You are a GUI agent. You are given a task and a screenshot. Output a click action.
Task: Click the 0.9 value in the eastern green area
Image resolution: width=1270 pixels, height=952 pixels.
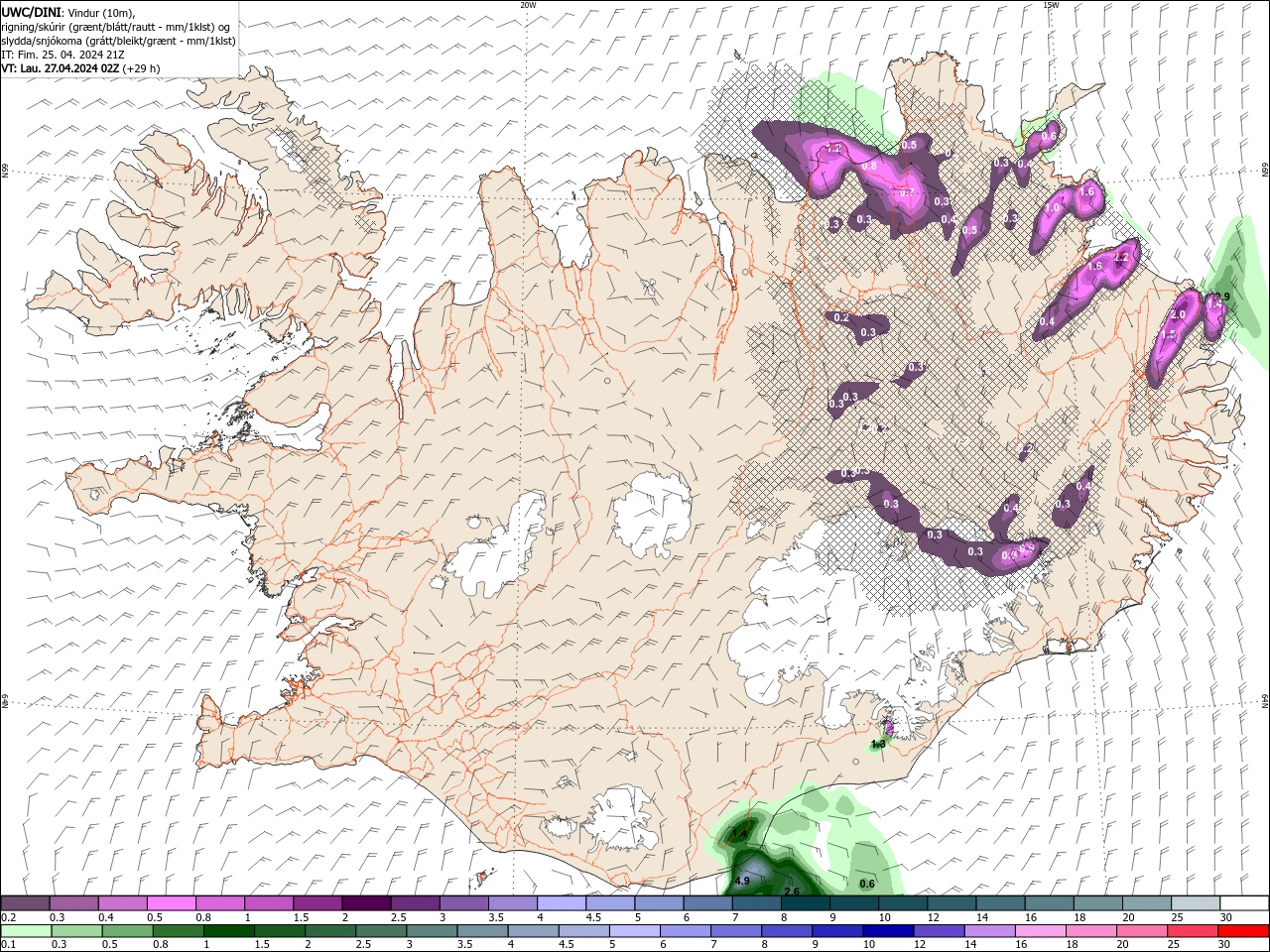pos(1223,297)
